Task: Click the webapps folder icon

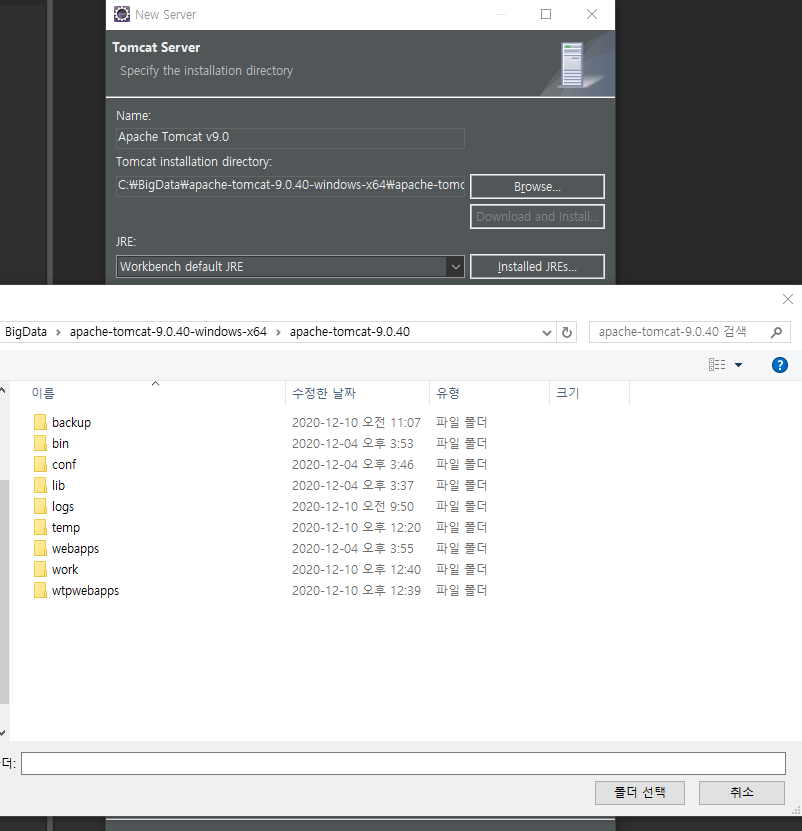Action: pyautogui.click(x=40, y=548)
